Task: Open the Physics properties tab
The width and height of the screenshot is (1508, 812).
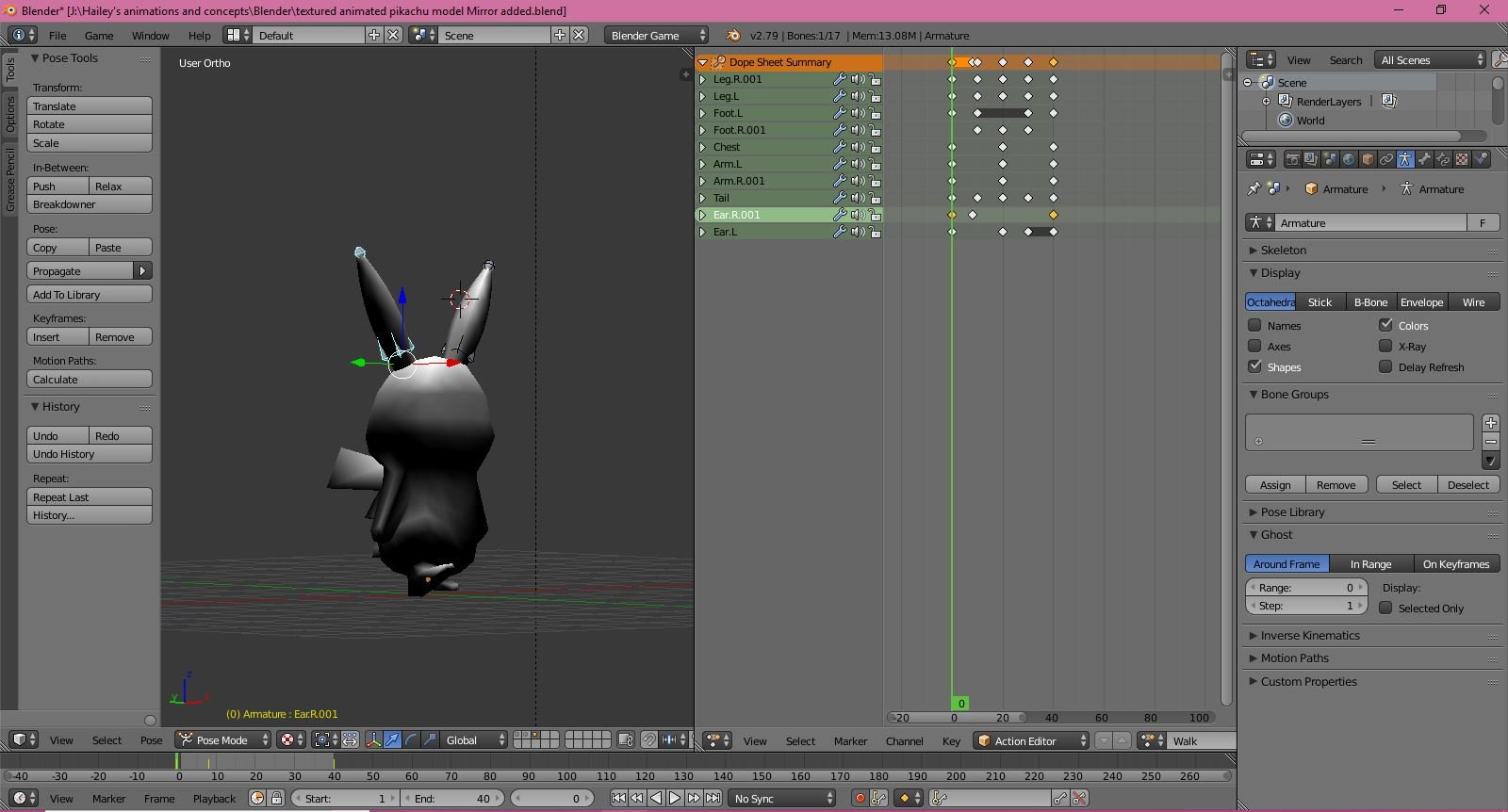Action: [x=1481, y=159]
